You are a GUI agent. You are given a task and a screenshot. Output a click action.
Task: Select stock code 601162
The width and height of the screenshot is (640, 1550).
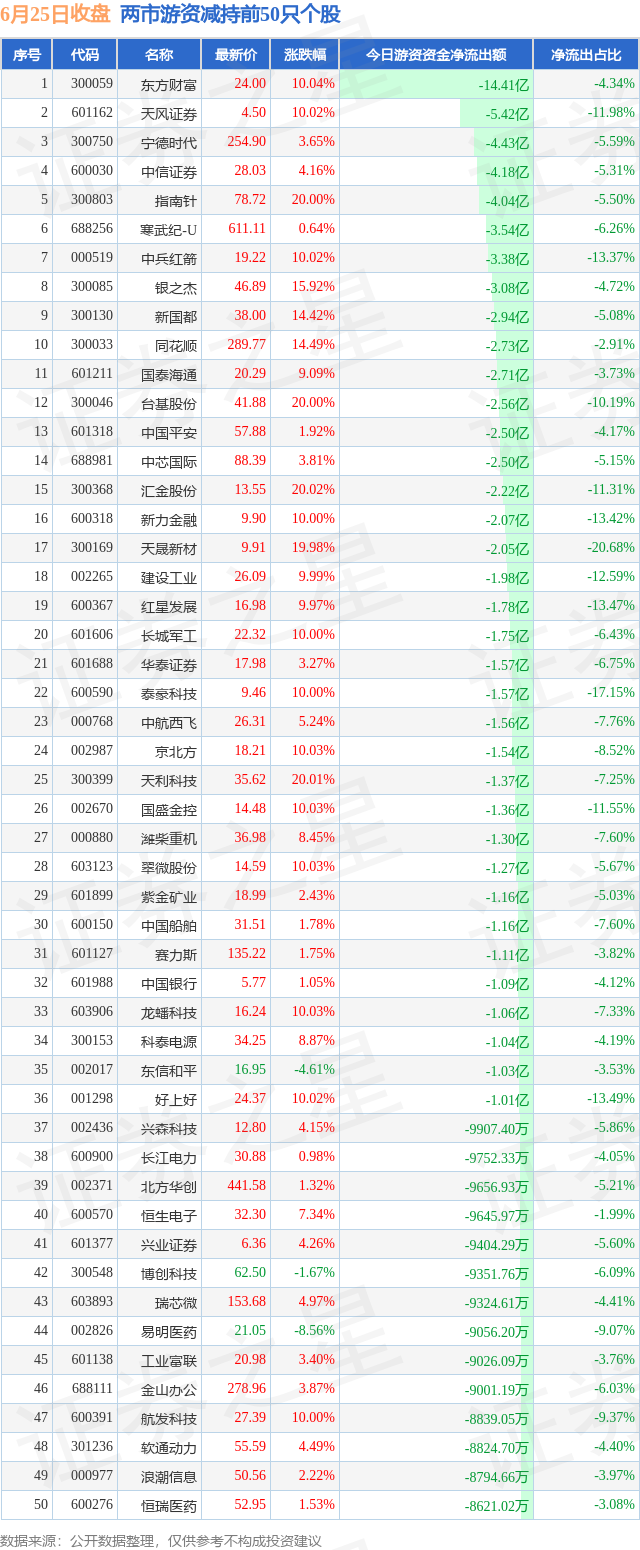click(x=91, y=114)
